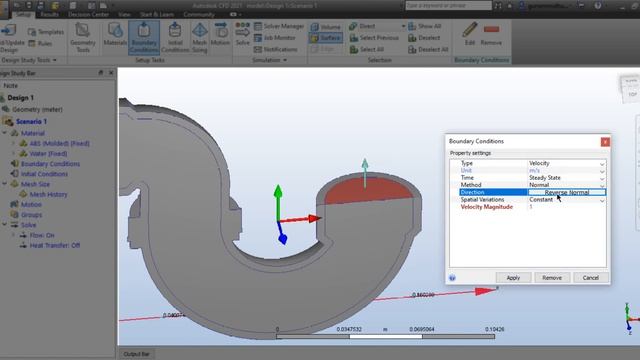Click the Velocity Magnitude value field
The width and height of the screenshot is (640, 360).
click(567, 207)
